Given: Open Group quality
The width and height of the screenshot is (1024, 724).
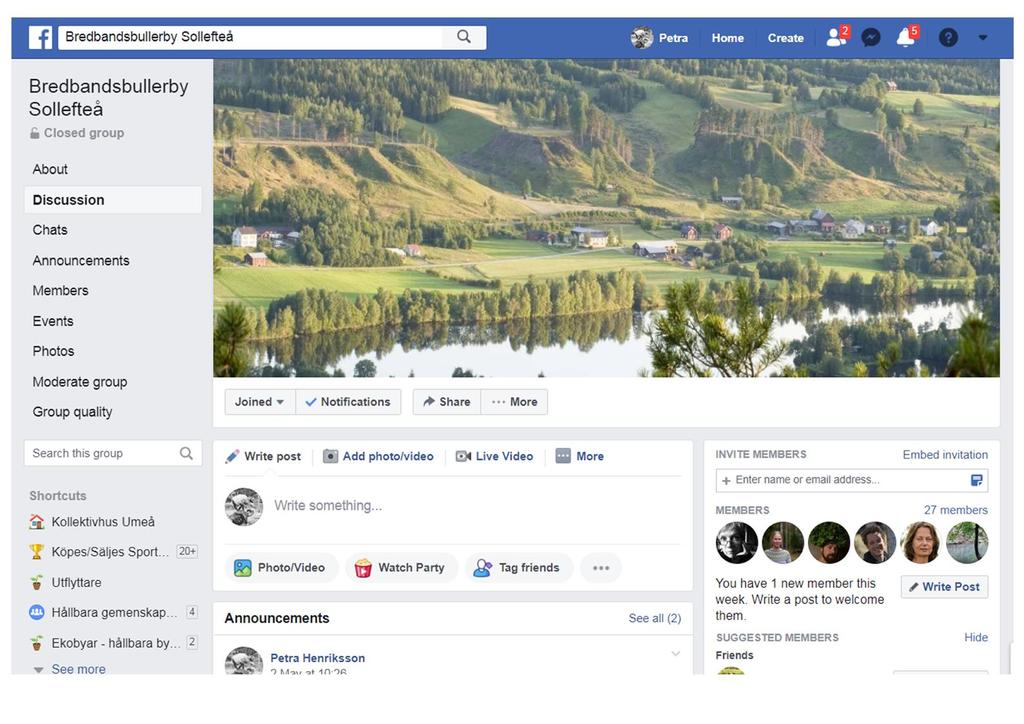Looking at the screenshot, I should [x=72, y=412].
